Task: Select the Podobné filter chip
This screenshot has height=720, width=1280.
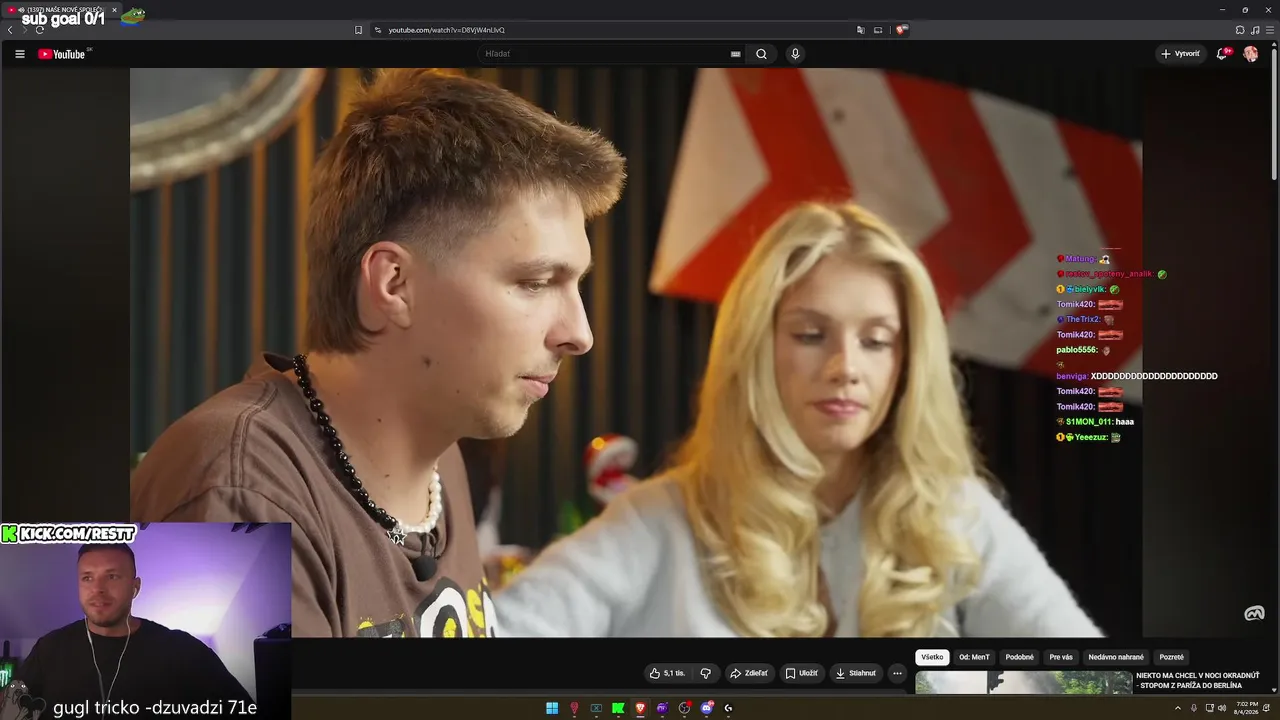Action: [1019, 657]
